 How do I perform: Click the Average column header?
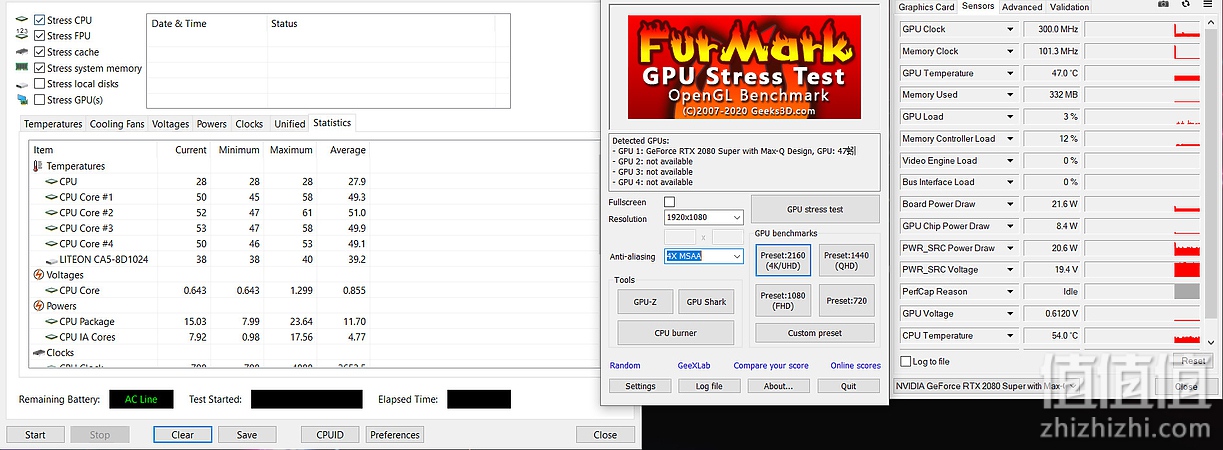tap(348, 150)
